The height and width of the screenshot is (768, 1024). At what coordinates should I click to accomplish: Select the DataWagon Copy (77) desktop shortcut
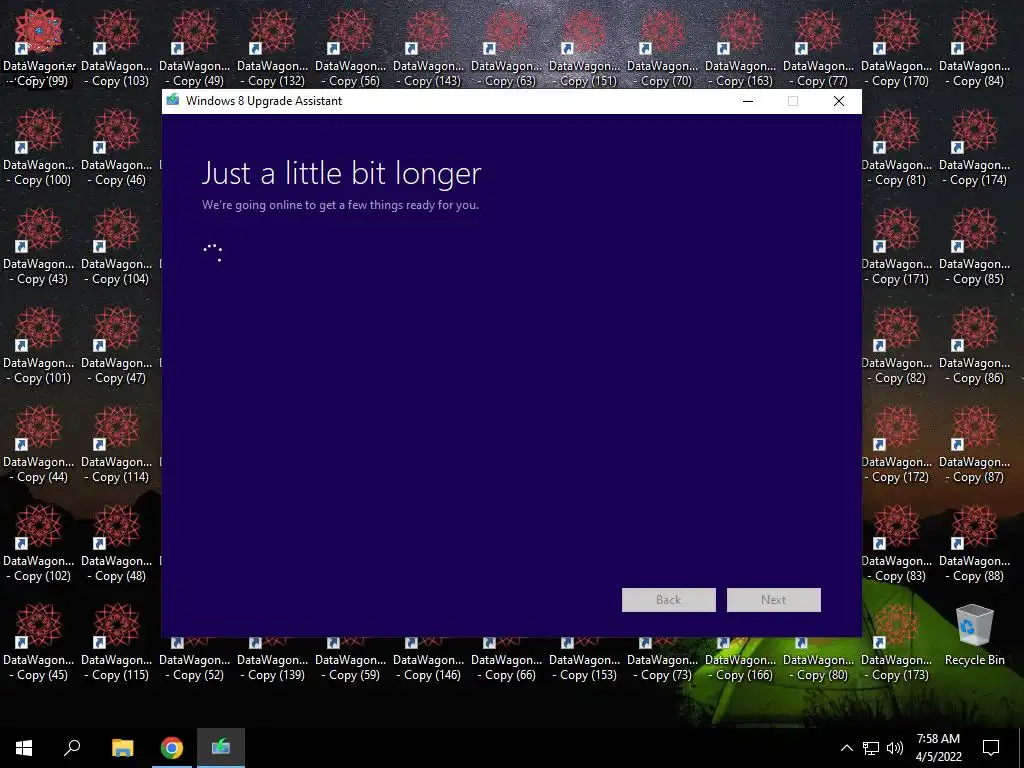818,49
